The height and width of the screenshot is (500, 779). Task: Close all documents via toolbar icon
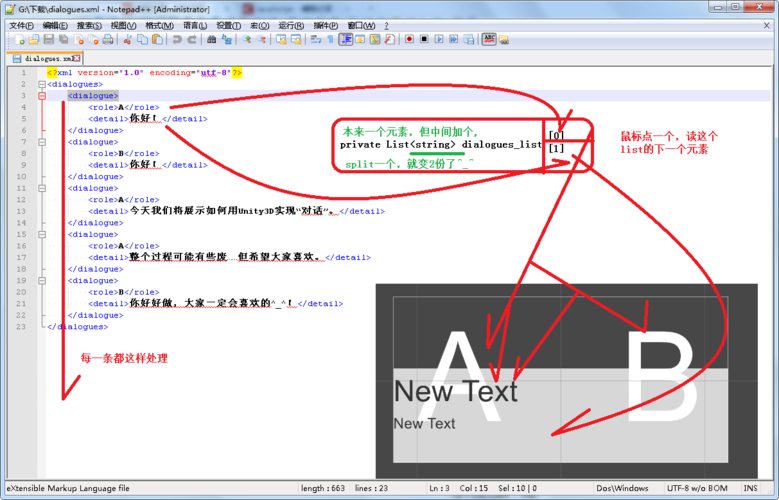click(93, 39)
